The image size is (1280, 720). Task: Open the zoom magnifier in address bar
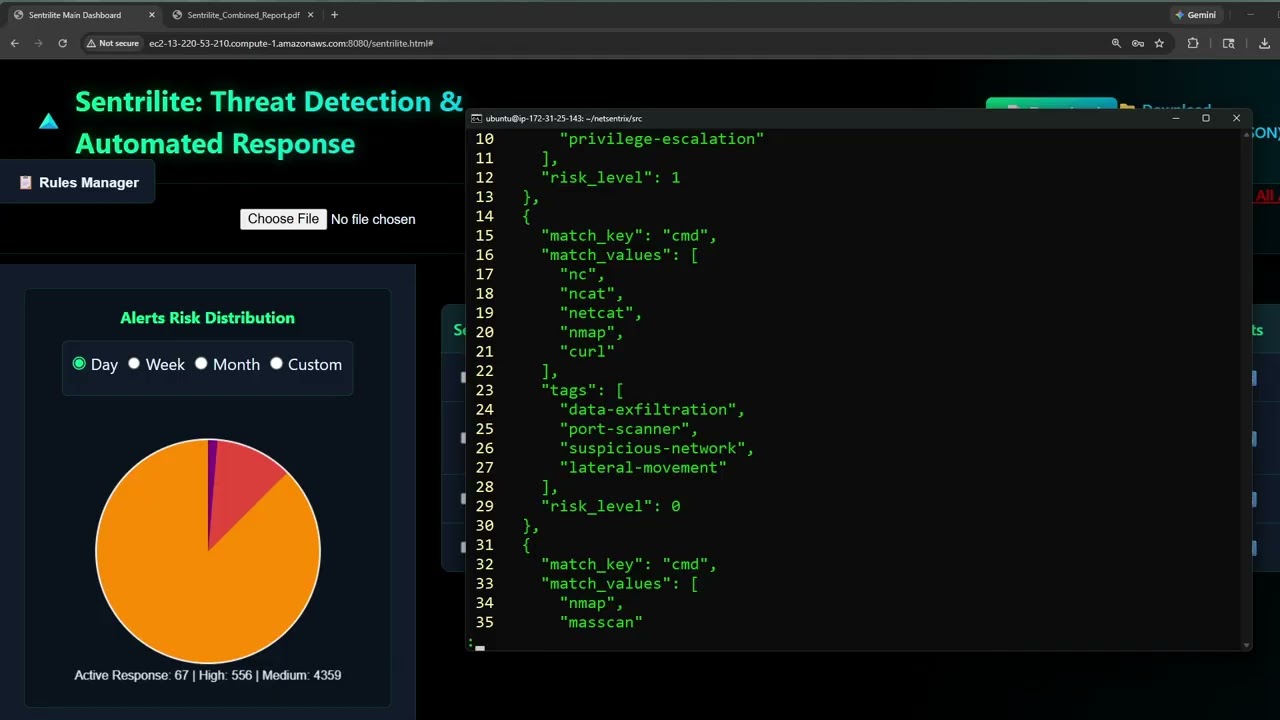click(x=1116, y=43)
